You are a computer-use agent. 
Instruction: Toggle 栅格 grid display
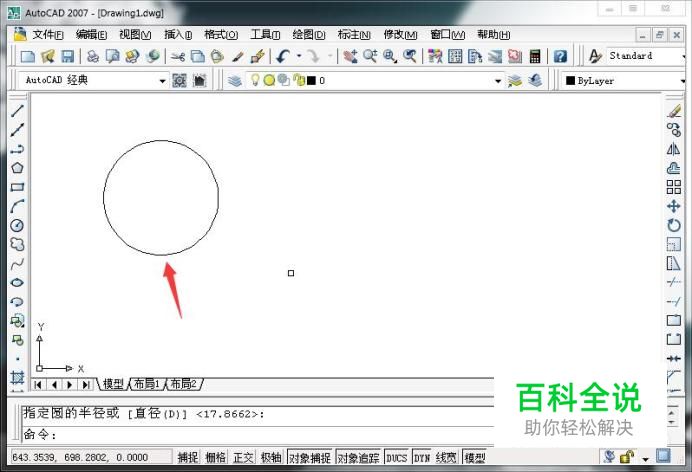pos(215,457)
